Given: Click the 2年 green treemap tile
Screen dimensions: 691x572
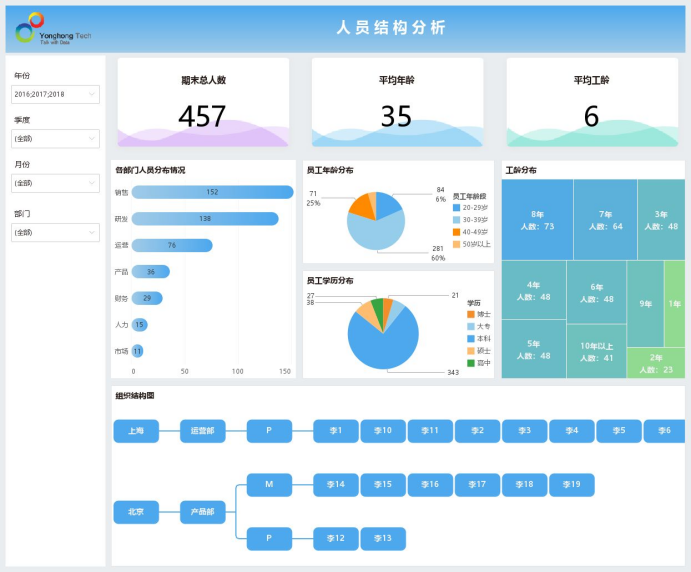Looking at the screenshot, I should 655,363.
